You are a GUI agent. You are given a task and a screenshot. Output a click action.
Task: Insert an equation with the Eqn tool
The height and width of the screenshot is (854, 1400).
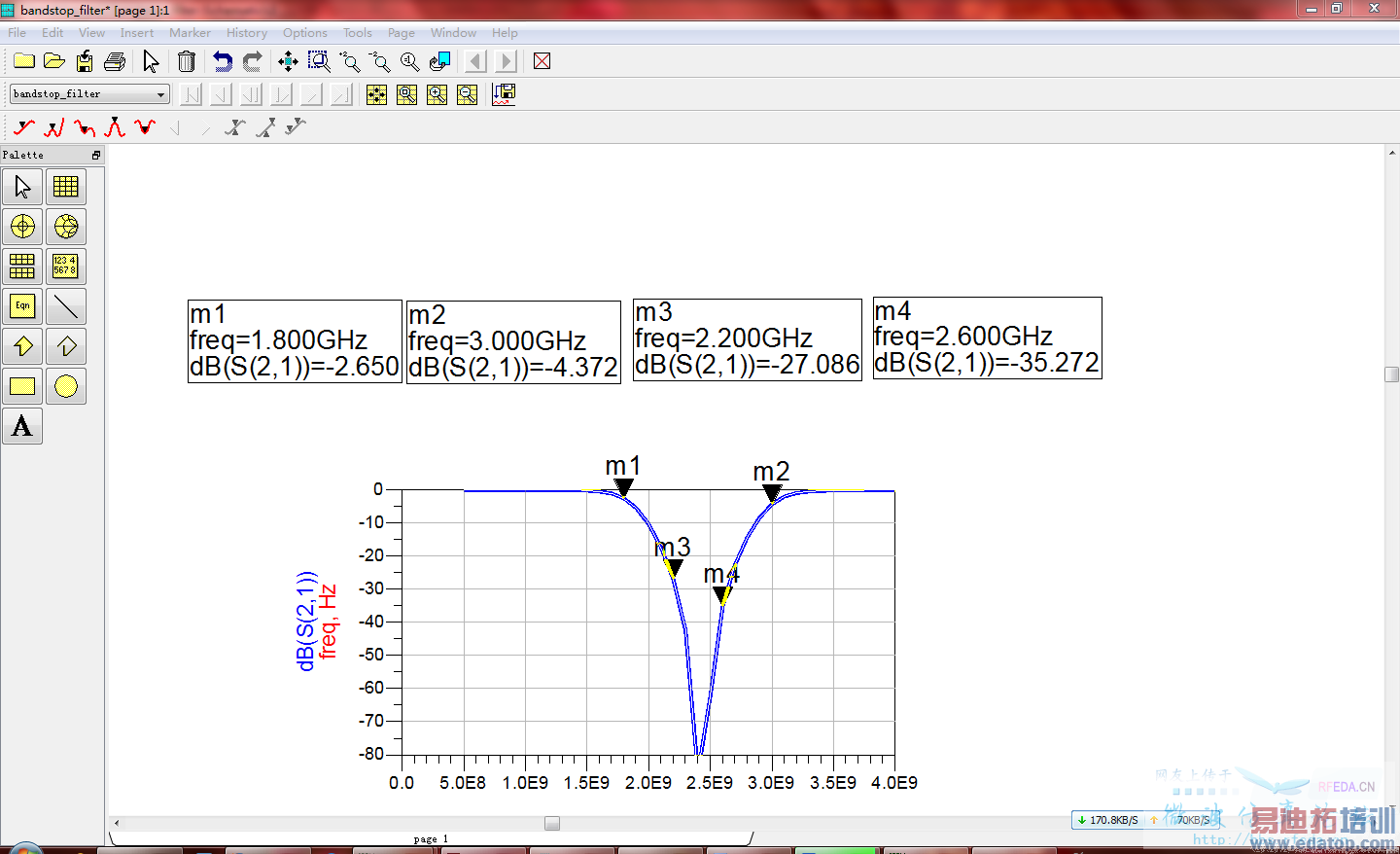tap(22, 306)
